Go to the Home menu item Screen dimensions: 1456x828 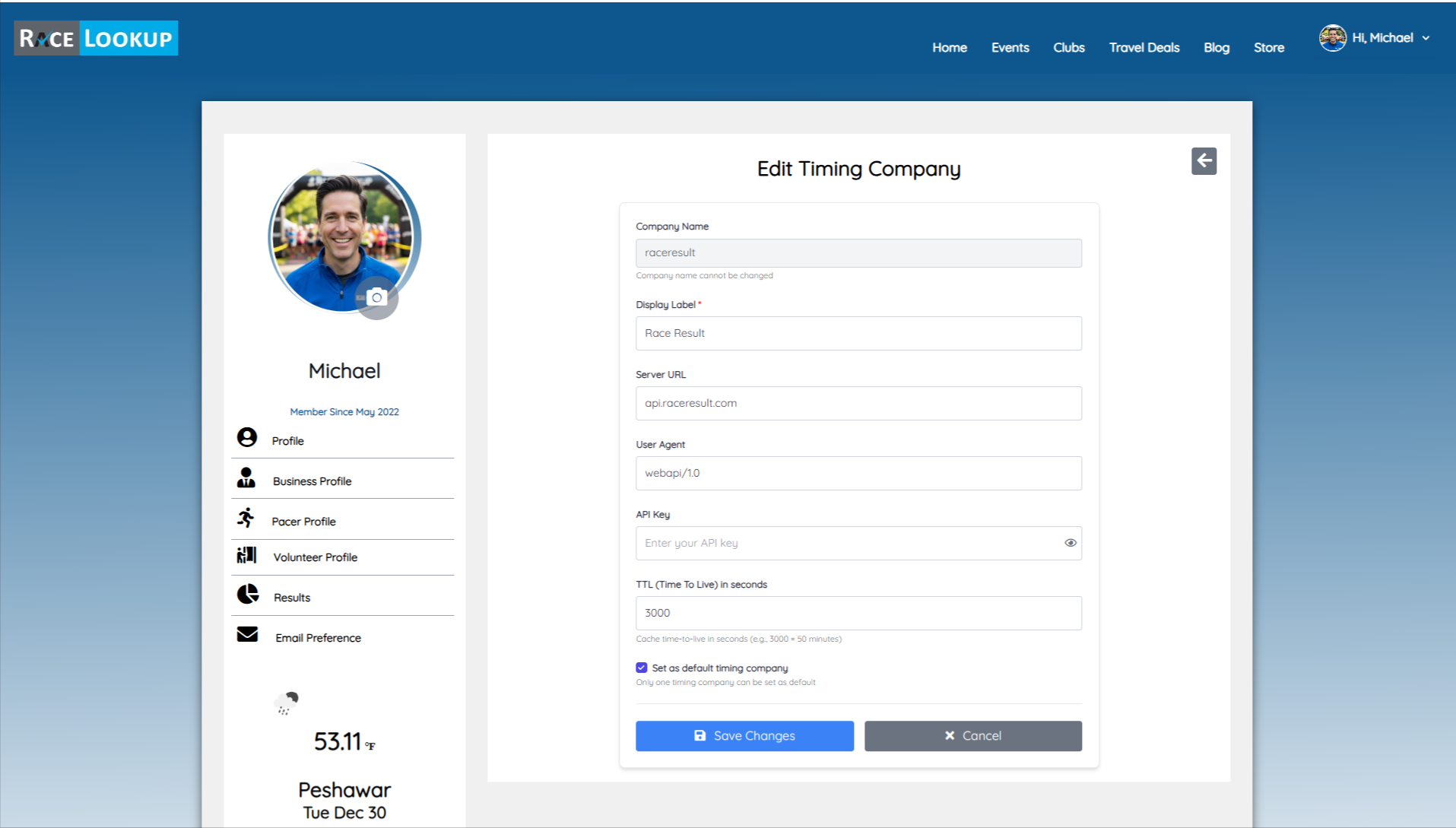[x=949, y=47]
